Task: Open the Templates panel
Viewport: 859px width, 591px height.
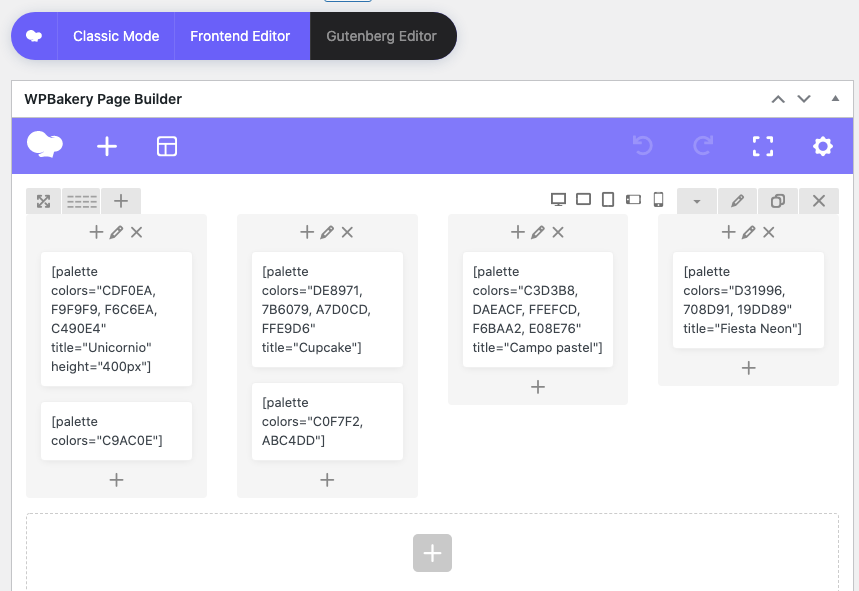Action: [167, 146]
